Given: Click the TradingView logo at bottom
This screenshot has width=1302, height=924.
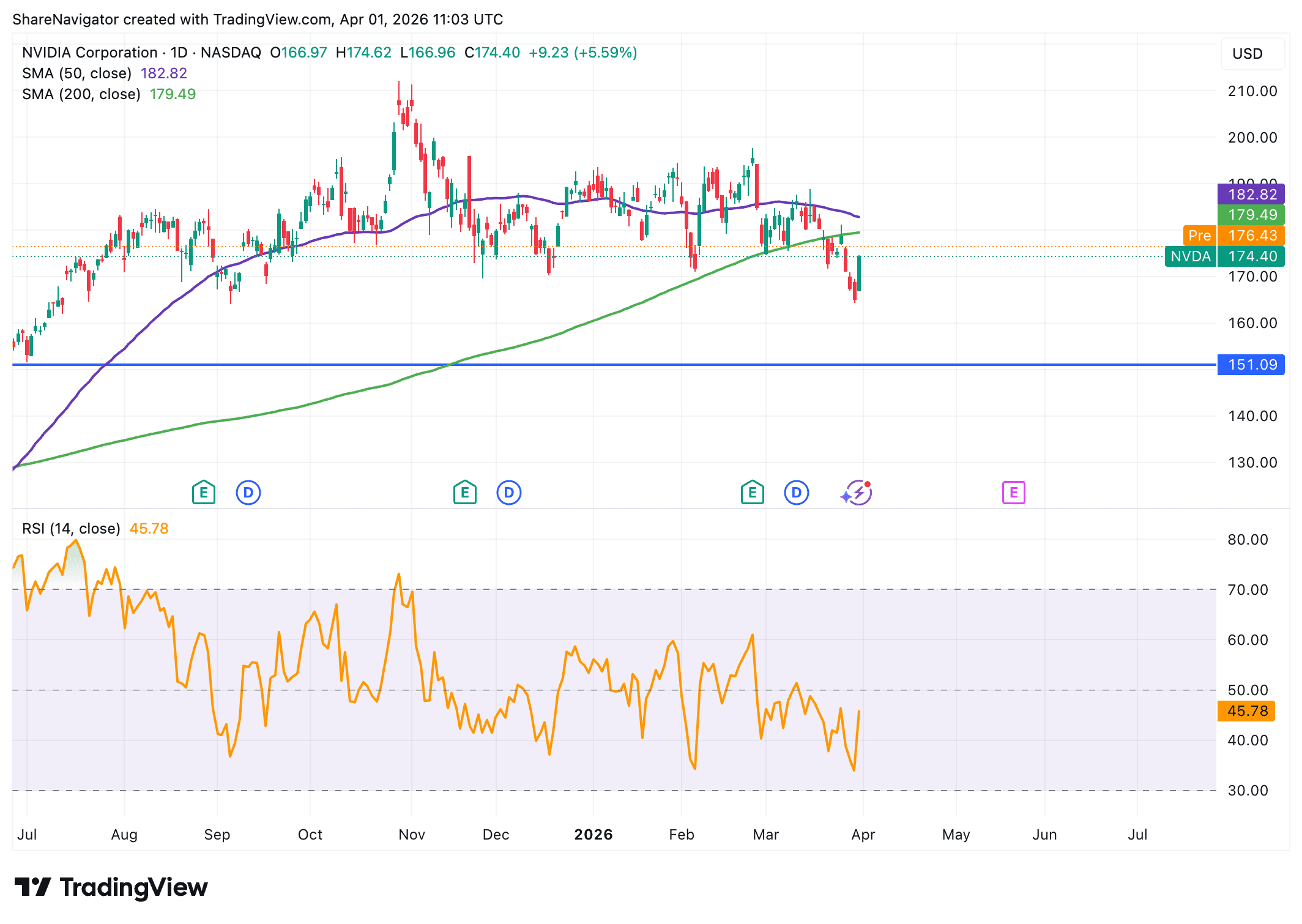Looking at the screenshot, I should [111, 887].
